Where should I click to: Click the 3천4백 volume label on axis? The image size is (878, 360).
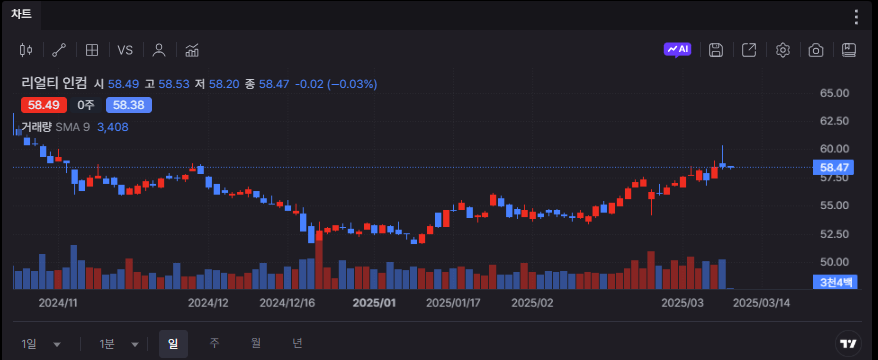tap(834, 282)
